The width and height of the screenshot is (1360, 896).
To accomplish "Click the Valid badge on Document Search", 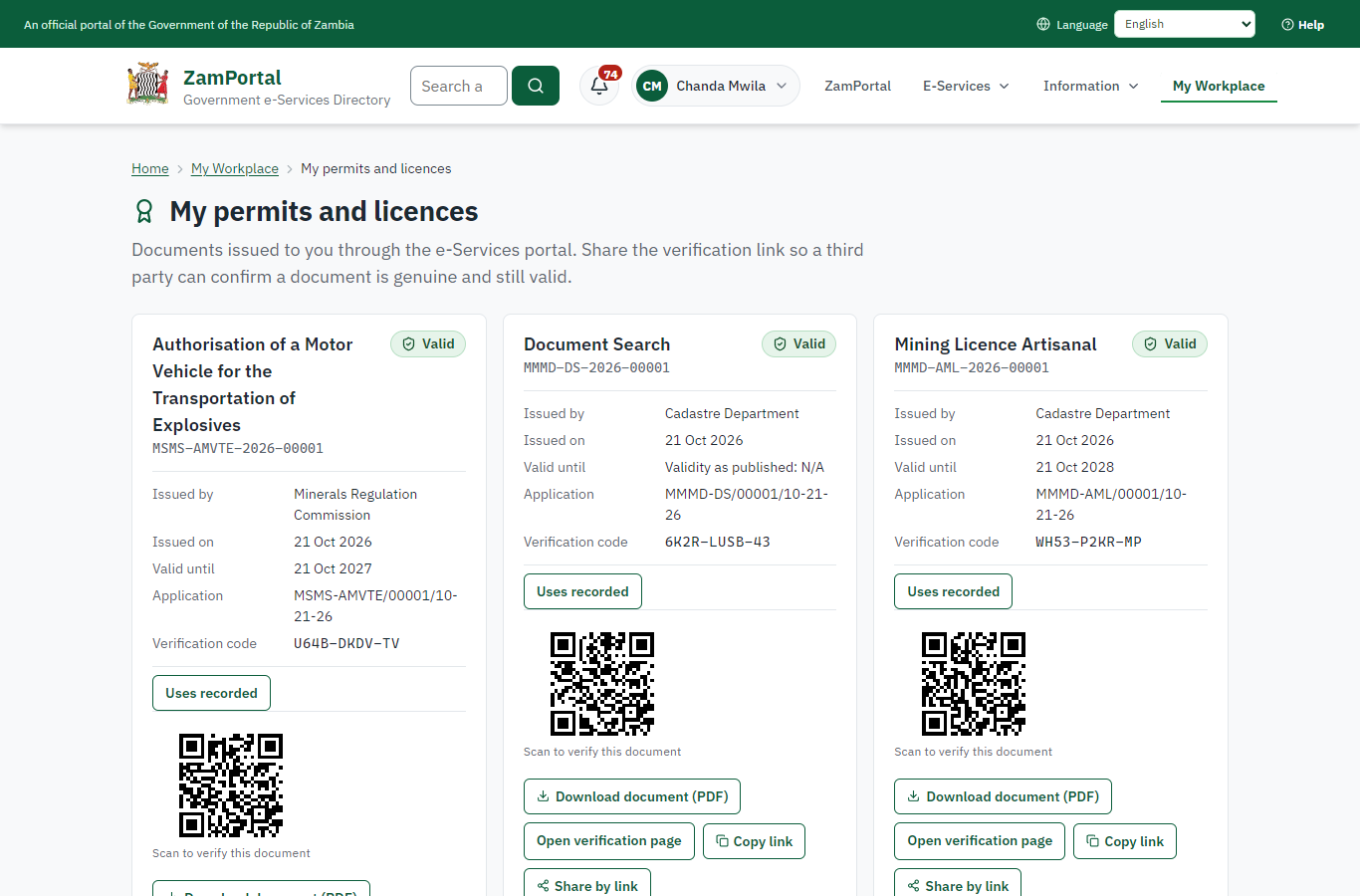I will 798,343.
